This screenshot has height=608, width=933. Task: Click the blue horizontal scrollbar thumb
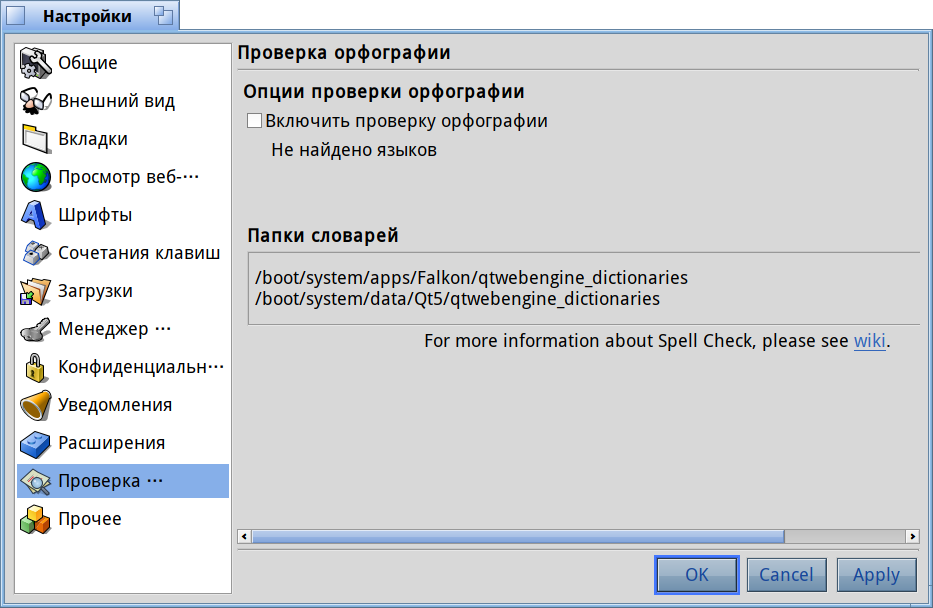[x=518, y=537]
